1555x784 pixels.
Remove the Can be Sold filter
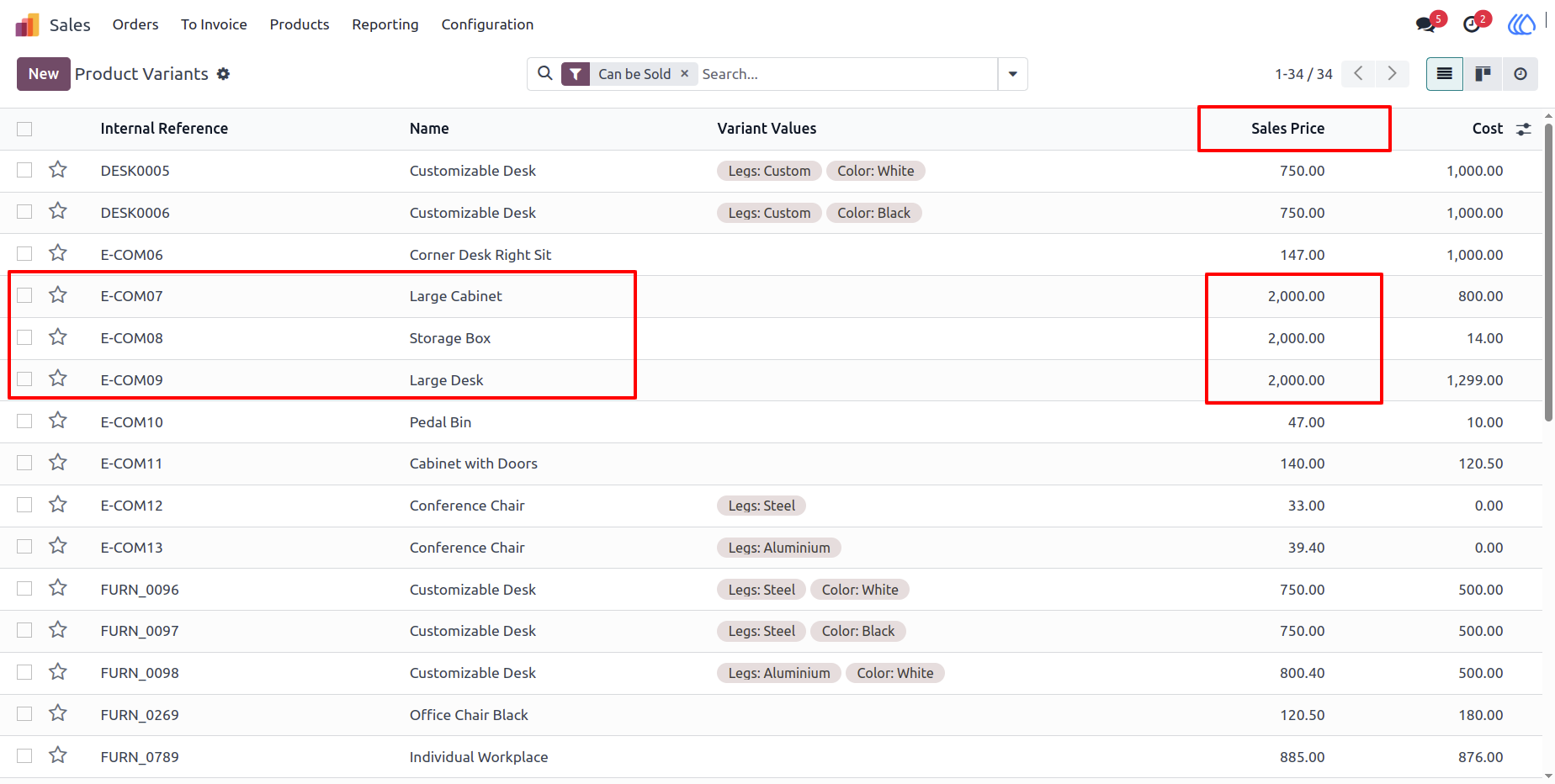tap(685, 74)
